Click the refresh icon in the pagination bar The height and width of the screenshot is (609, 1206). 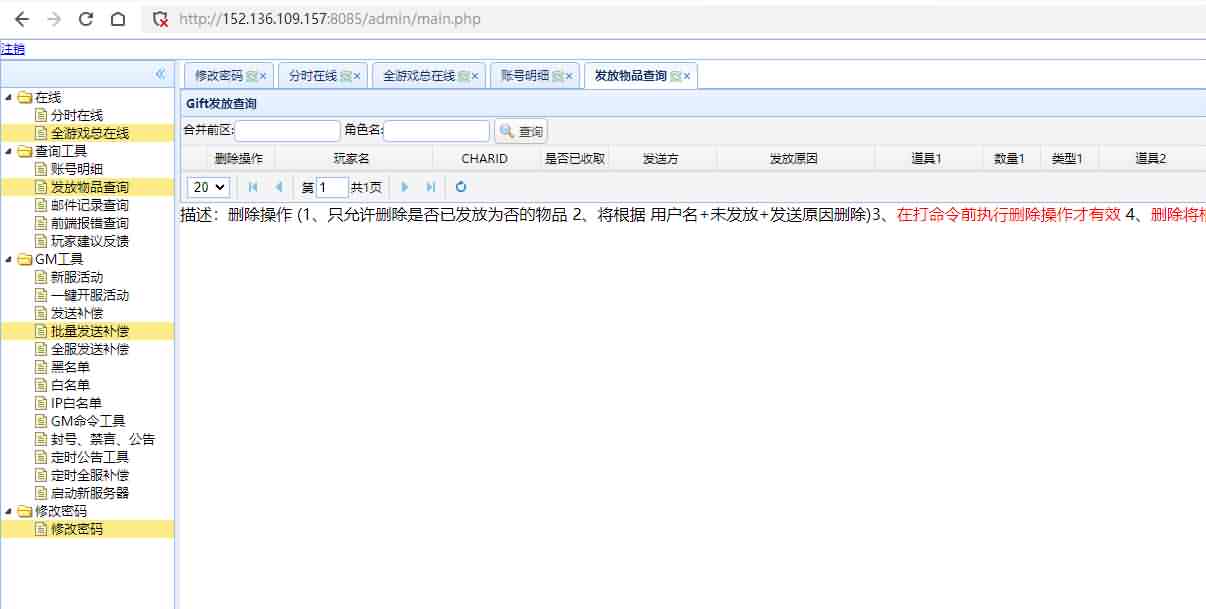point(460,186)
